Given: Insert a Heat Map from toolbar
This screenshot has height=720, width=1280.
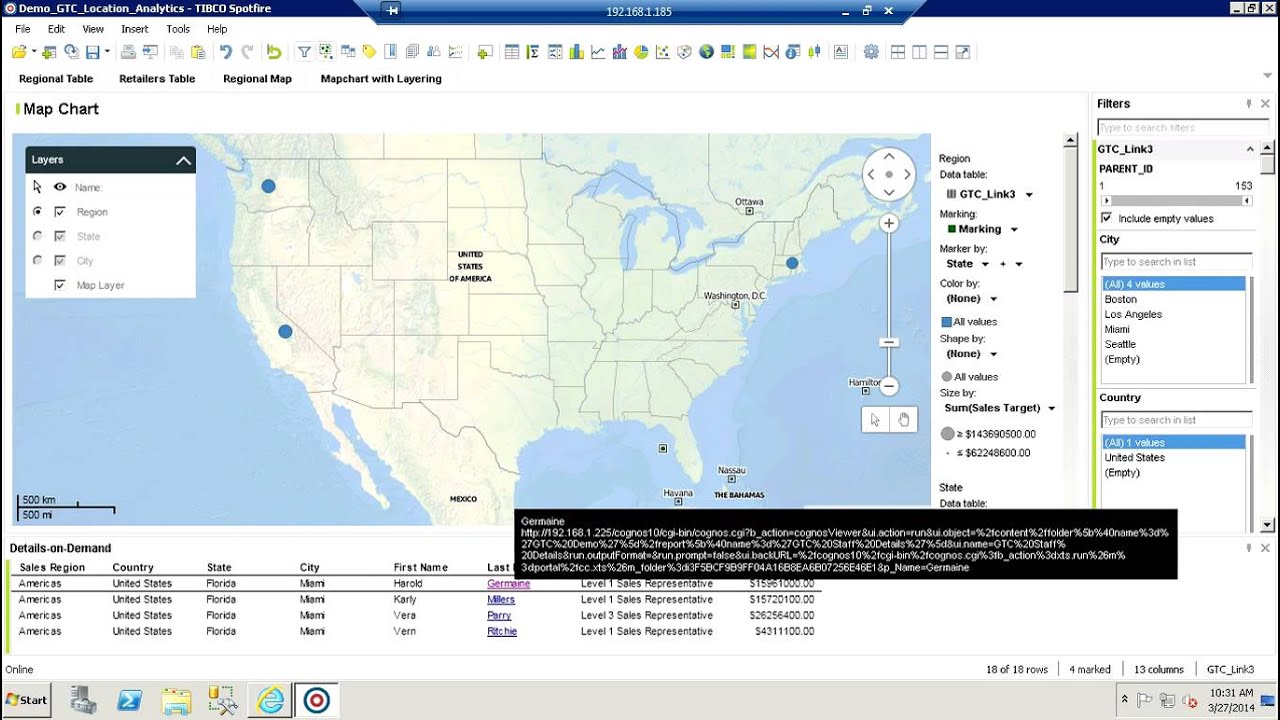Looking at the screenshot, I should pyautogui.click(x=749, y=52).
